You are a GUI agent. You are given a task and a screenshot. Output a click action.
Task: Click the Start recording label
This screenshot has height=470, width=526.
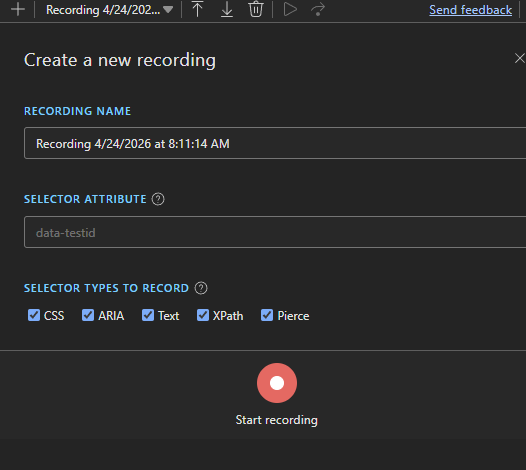coord(277,420)
